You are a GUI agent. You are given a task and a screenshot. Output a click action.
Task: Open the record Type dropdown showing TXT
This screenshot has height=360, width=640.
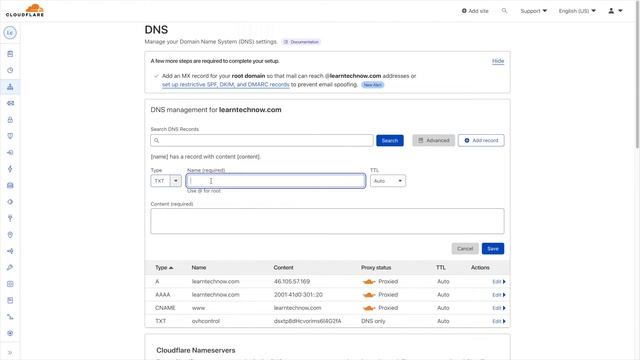[166, 181]
